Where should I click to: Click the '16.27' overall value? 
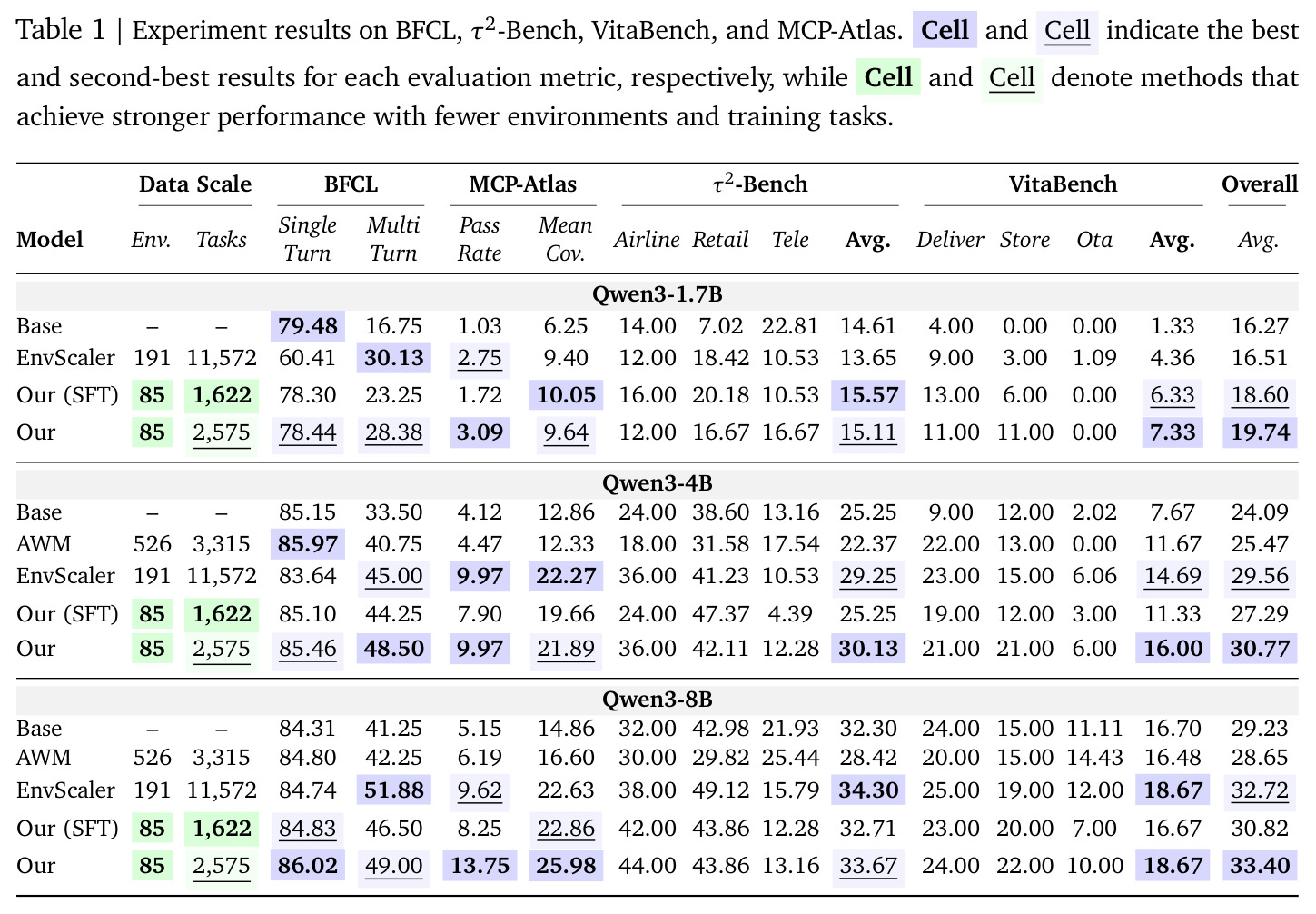point(1260,326)
